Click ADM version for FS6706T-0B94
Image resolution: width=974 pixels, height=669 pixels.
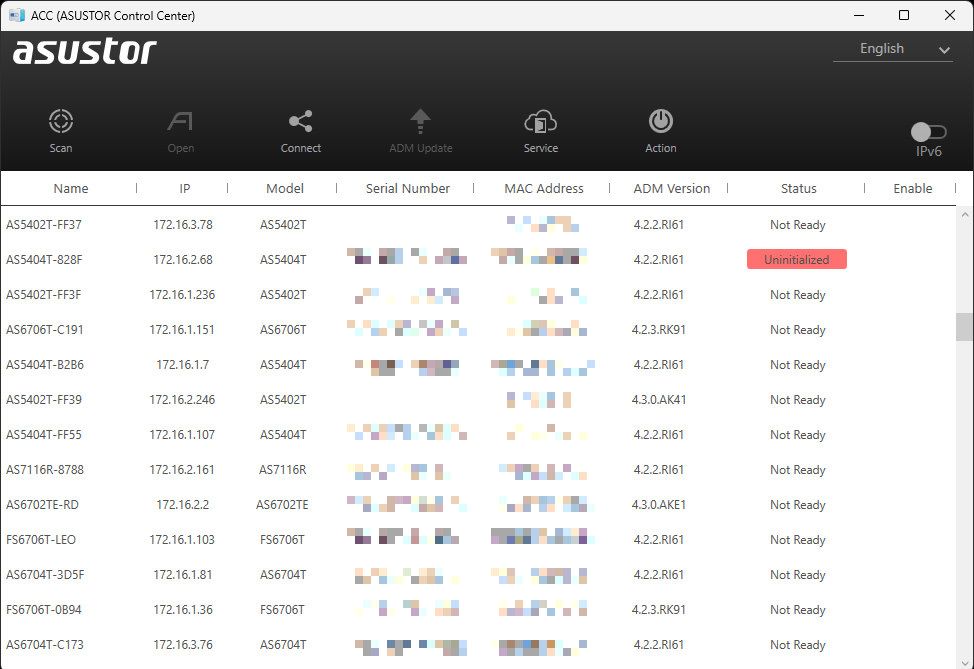(659, 609)
